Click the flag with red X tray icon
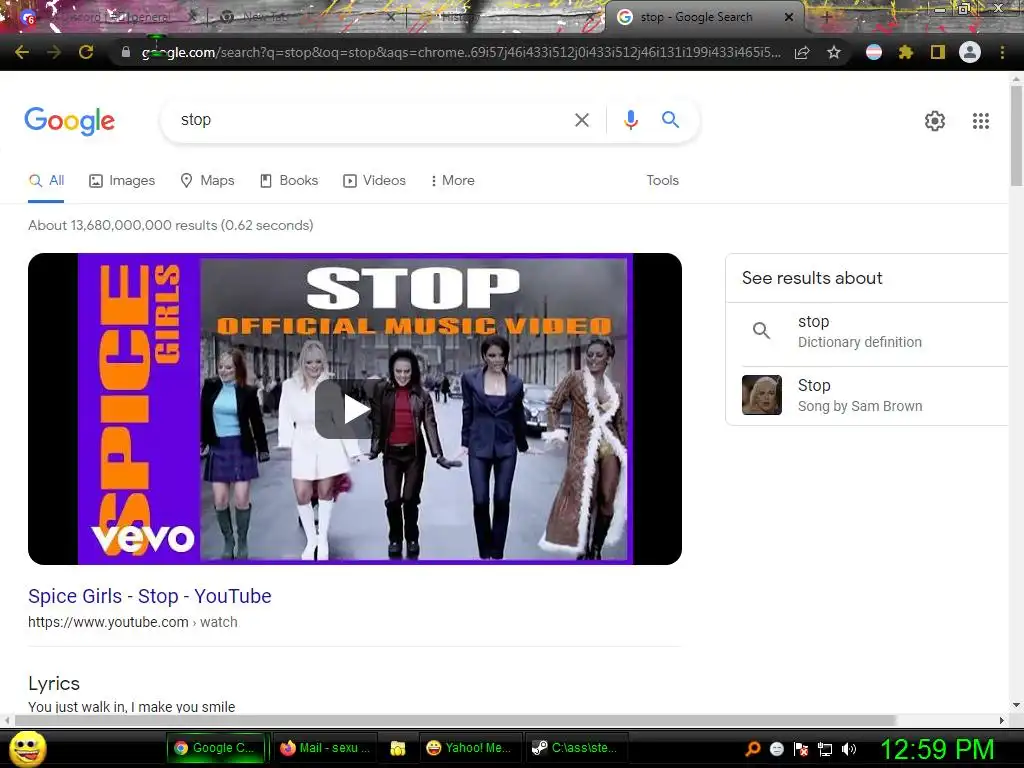The height and width of the screenshot is (768, 1024). pos(801,749)
